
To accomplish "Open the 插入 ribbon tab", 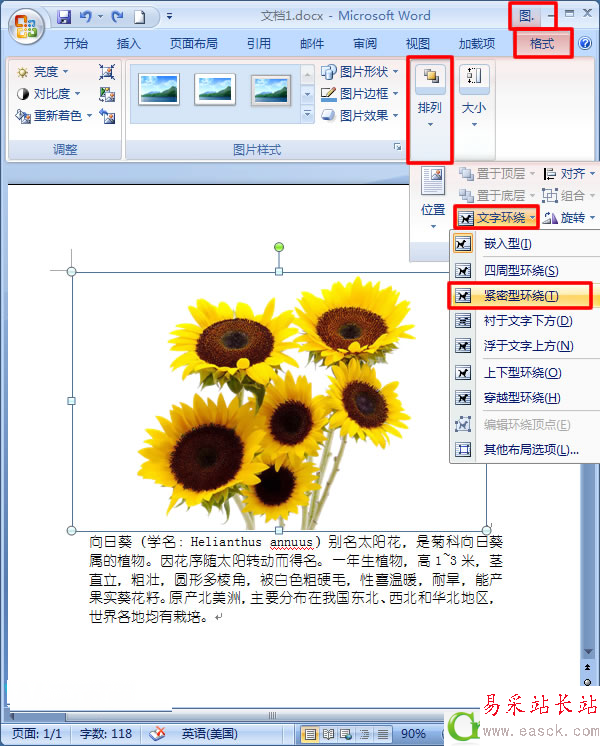I will point(128,44).
